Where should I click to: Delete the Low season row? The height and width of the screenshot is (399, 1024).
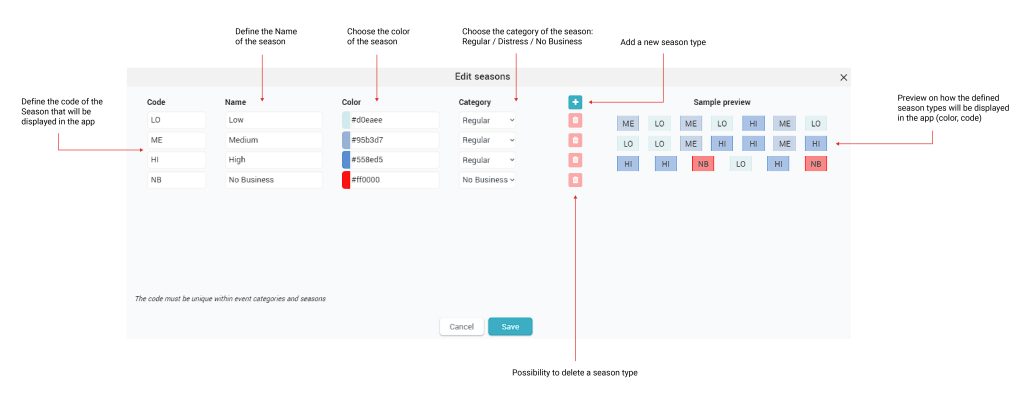pos(575,121)
